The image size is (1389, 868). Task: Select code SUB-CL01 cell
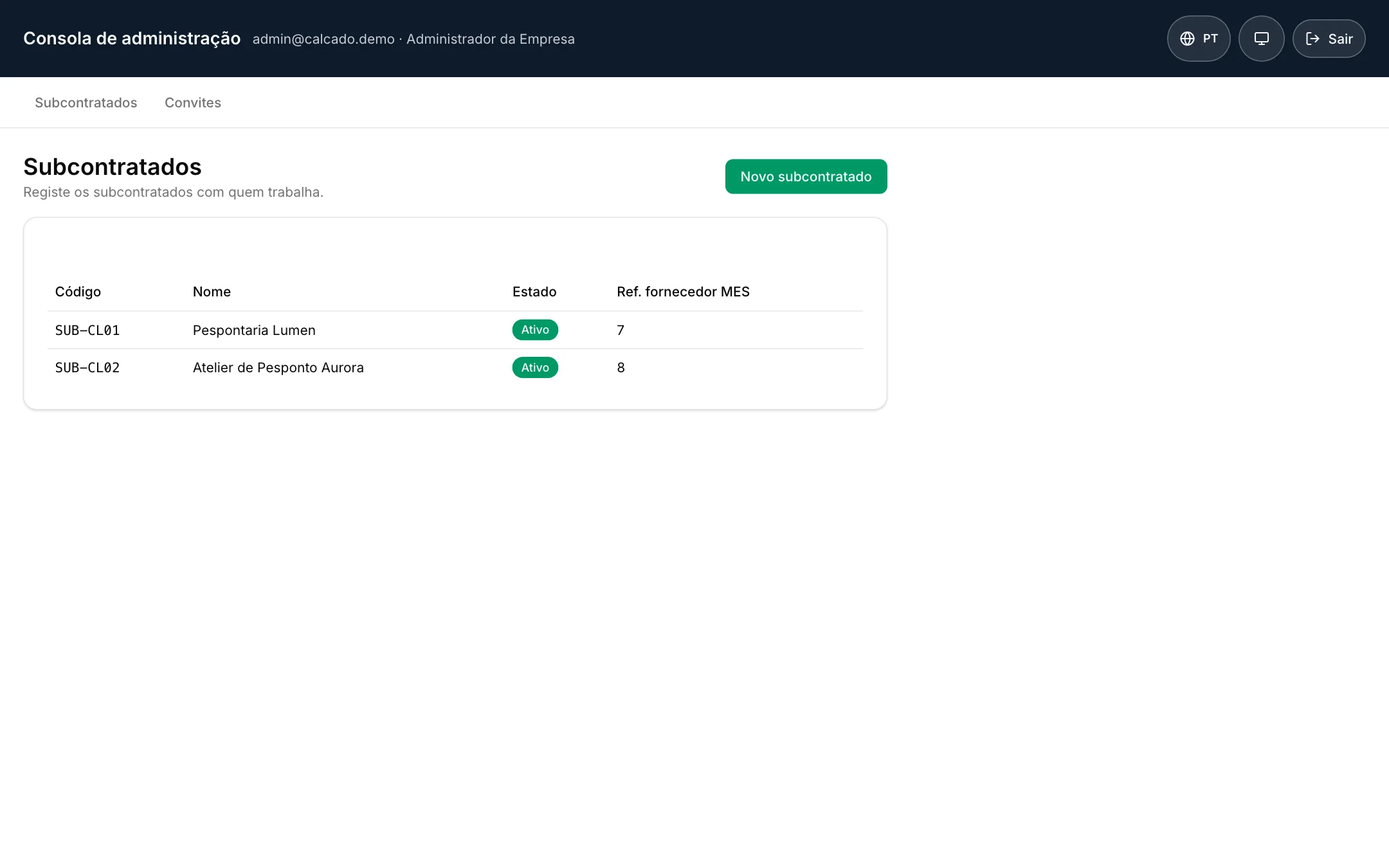click(87, 330)
